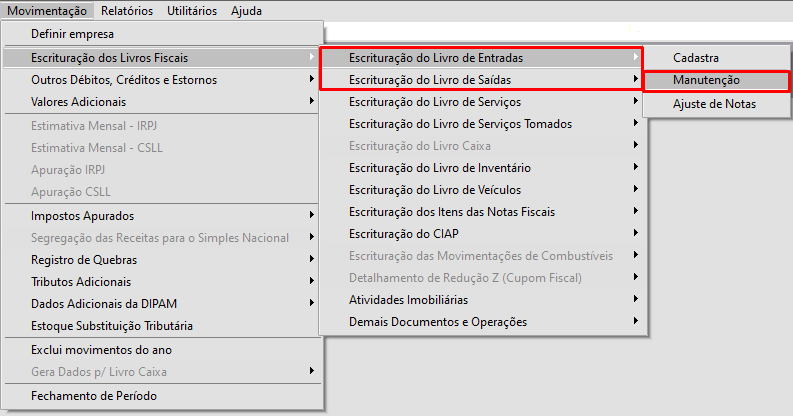Click disabled Apuração IRPJ entry
This screenshot has height=416, width=793.
pyautogui.click(x=163, y=170)
